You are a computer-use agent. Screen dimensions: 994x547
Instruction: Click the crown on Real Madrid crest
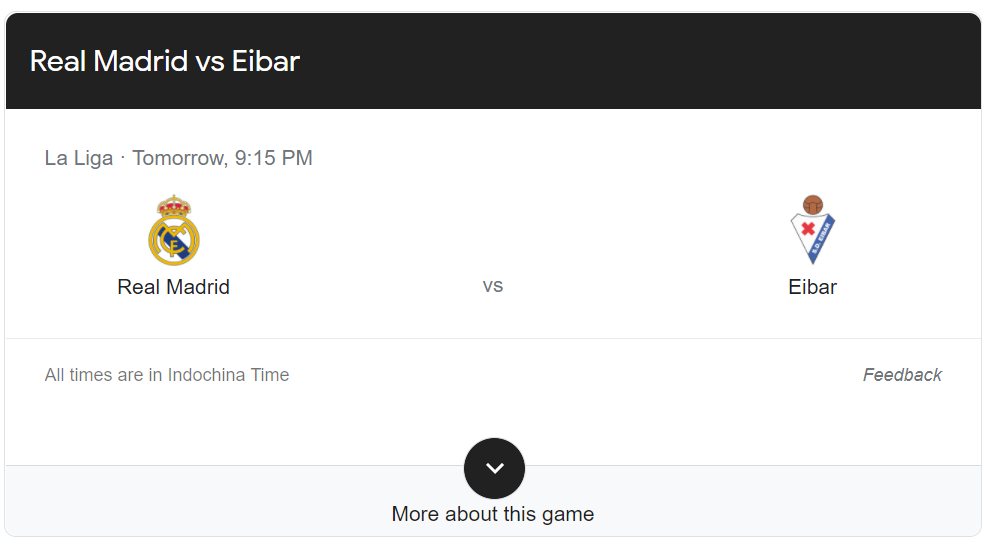[x=174, y=207]
